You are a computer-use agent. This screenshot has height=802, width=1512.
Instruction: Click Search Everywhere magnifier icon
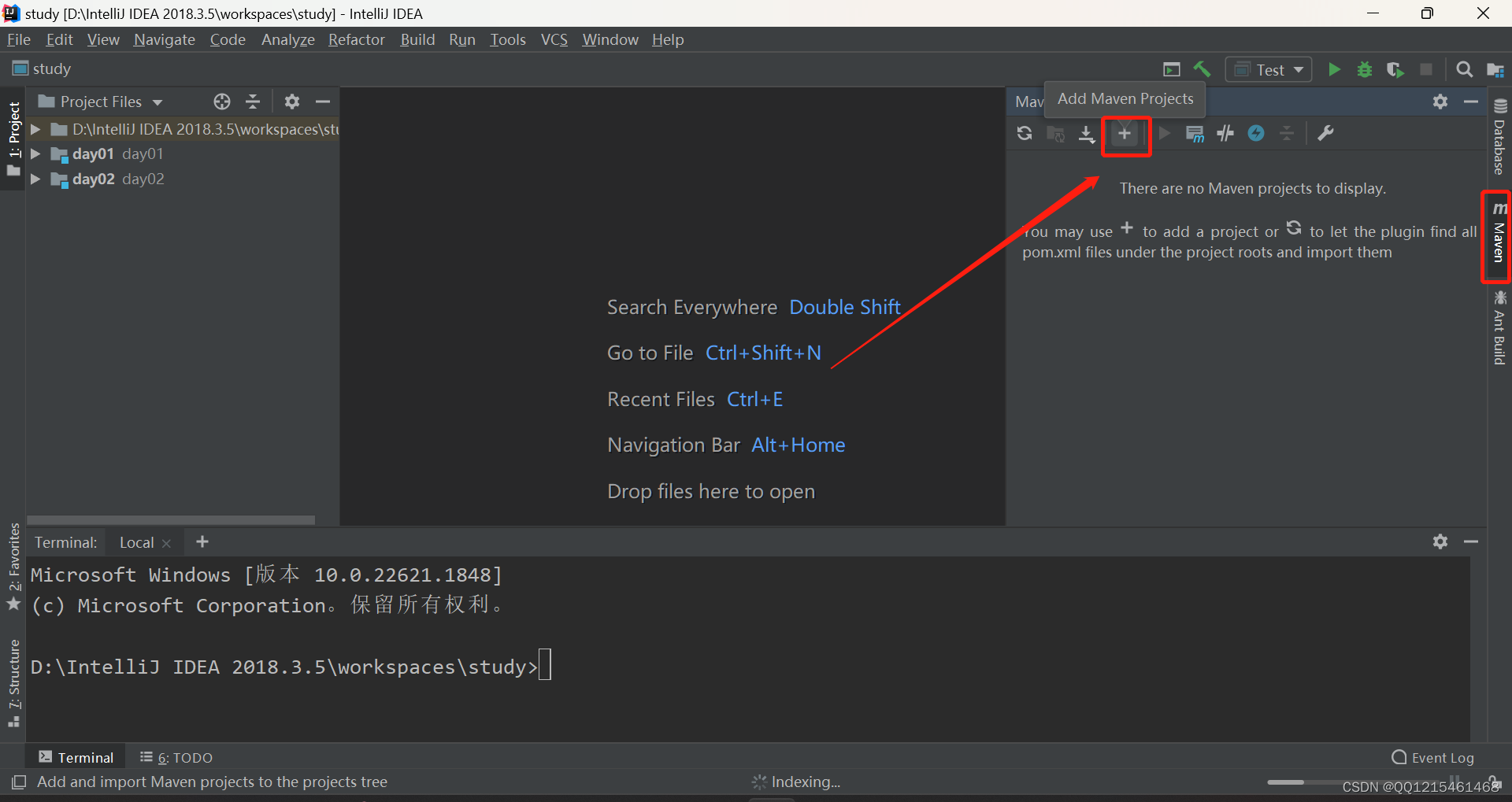pos(1464,70)
